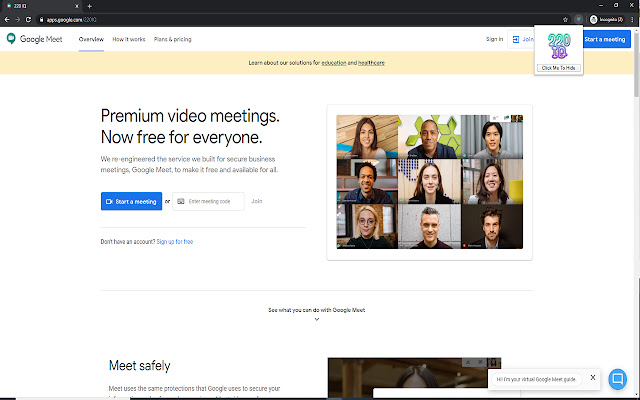640x400 pixels.
Task: Open the education solutions link
Action: tap(333, 63)
